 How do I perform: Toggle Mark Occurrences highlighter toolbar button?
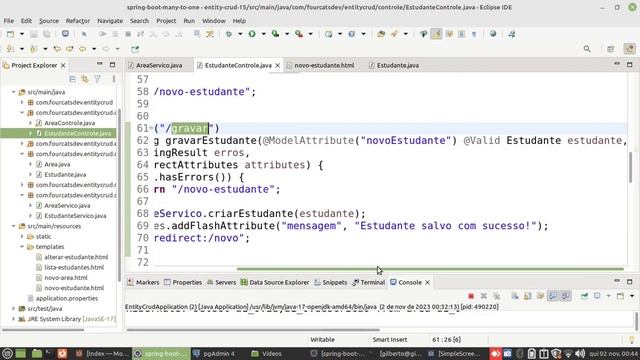coord(436,34)
